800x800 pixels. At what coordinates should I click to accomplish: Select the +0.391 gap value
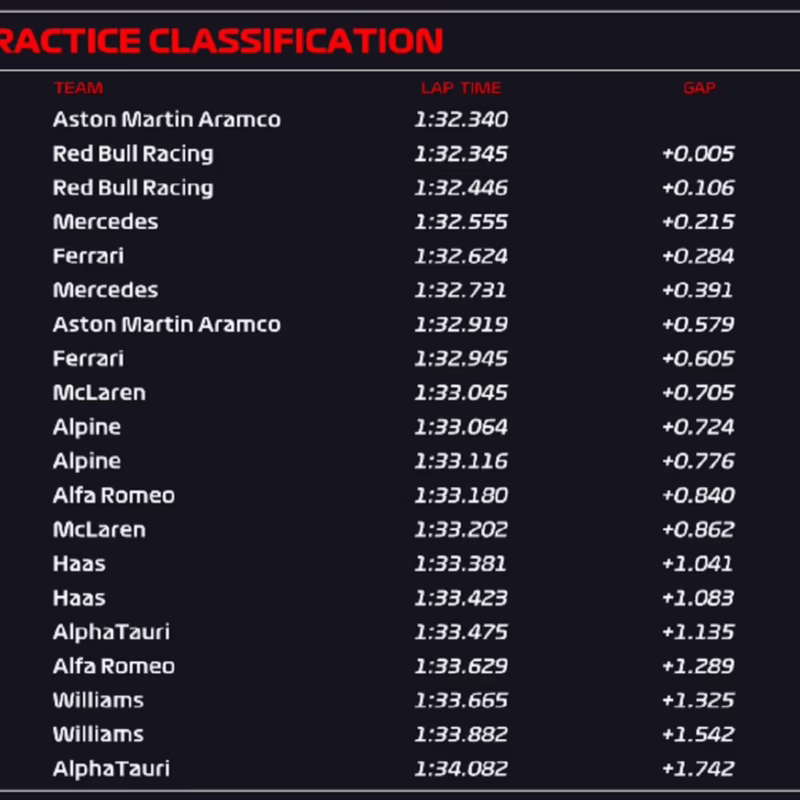[x=698, y=290]
